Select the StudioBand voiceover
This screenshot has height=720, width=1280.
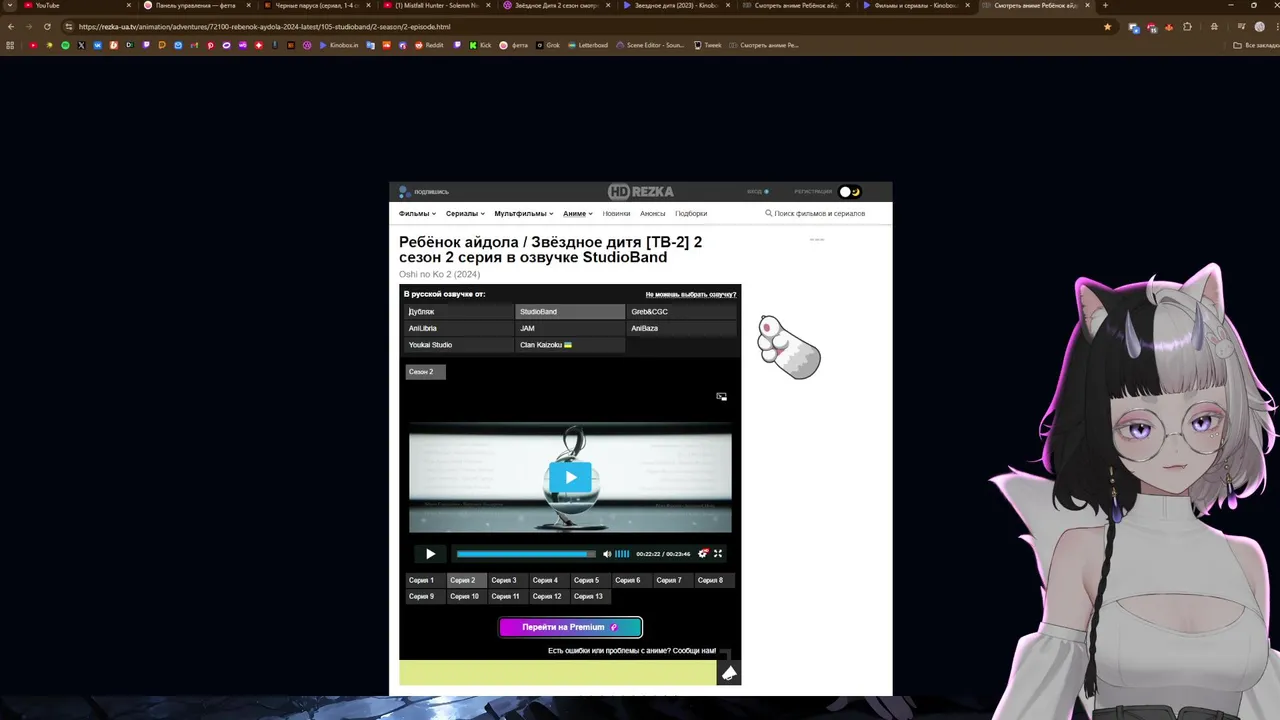tap(570, 312)
